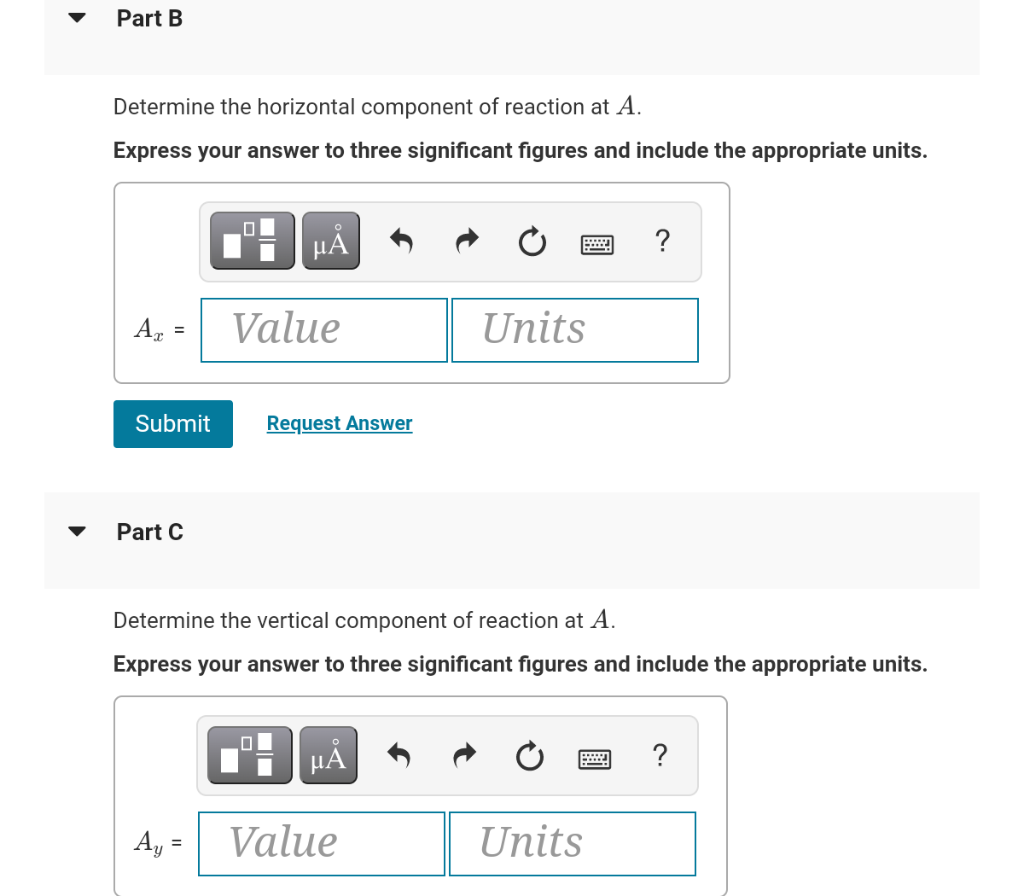Viewport: 1024px width, 896px height.
Task: Submit the Part B answer
Action: 172,423
